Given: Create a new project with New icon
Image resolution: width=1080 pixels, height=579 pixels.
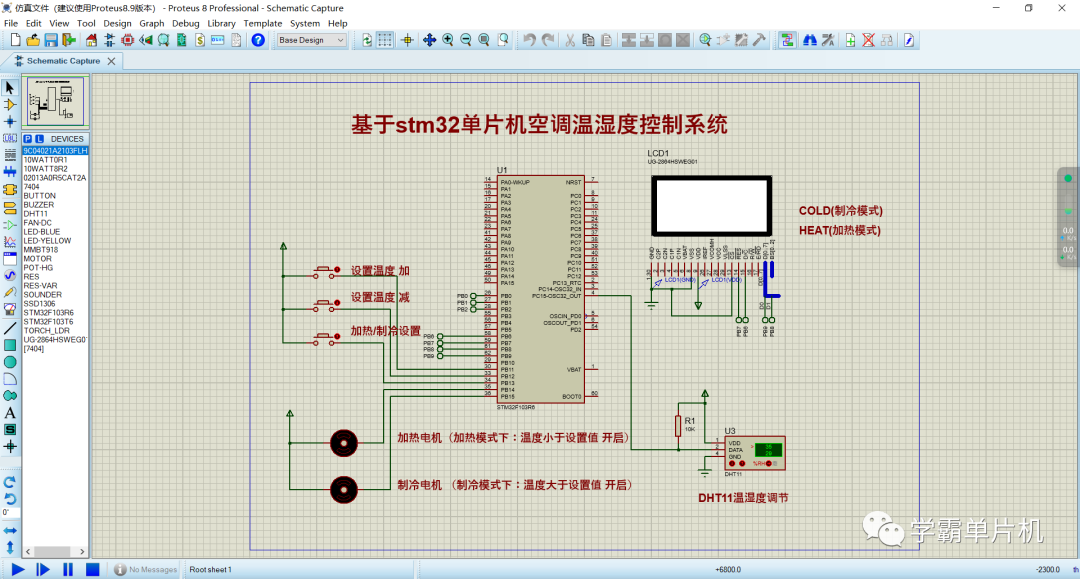Looking at the screenshot, I should coord(15,41).
